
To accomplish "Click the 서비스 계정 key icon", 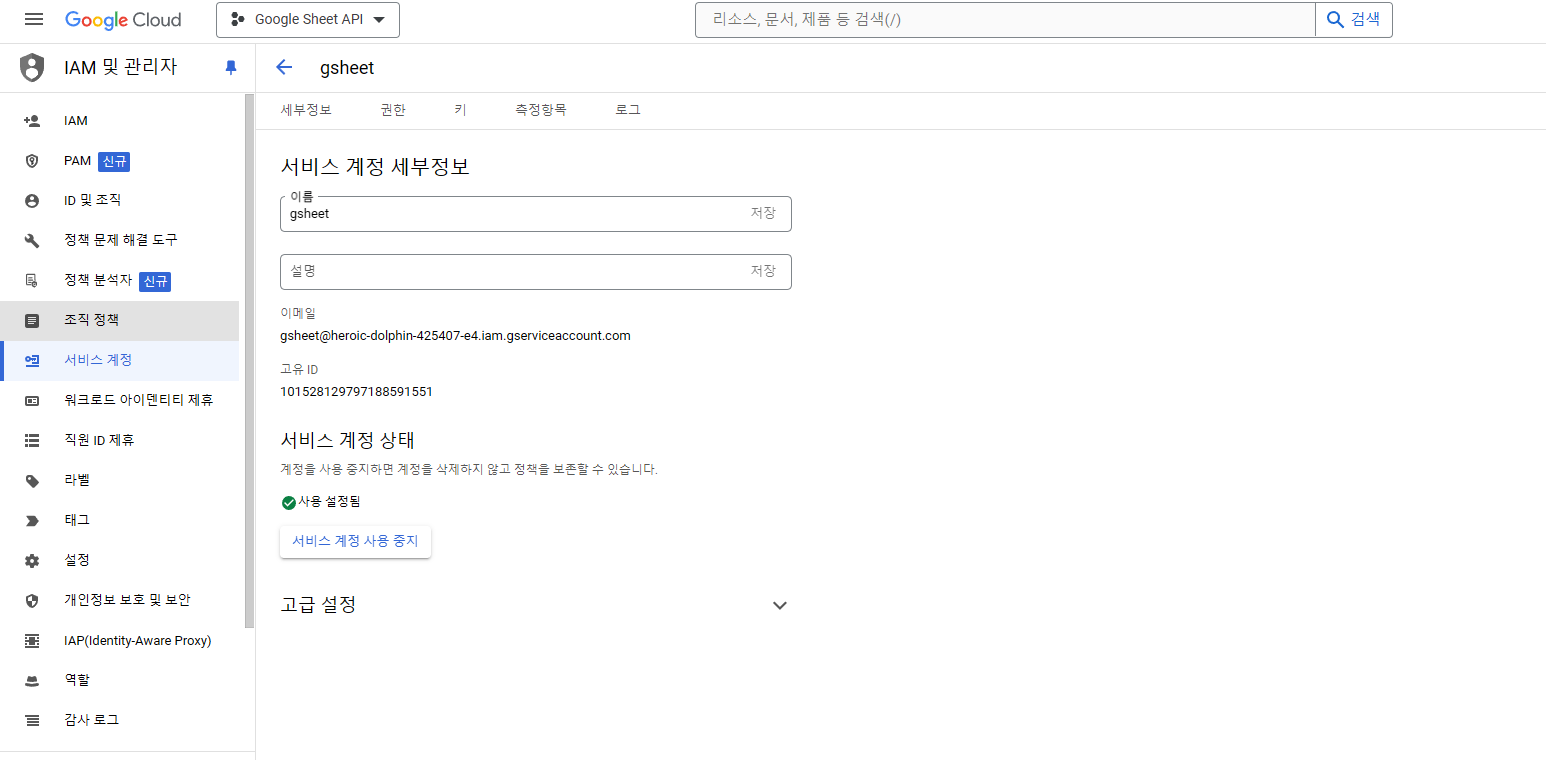I will (x=32, y=361).
